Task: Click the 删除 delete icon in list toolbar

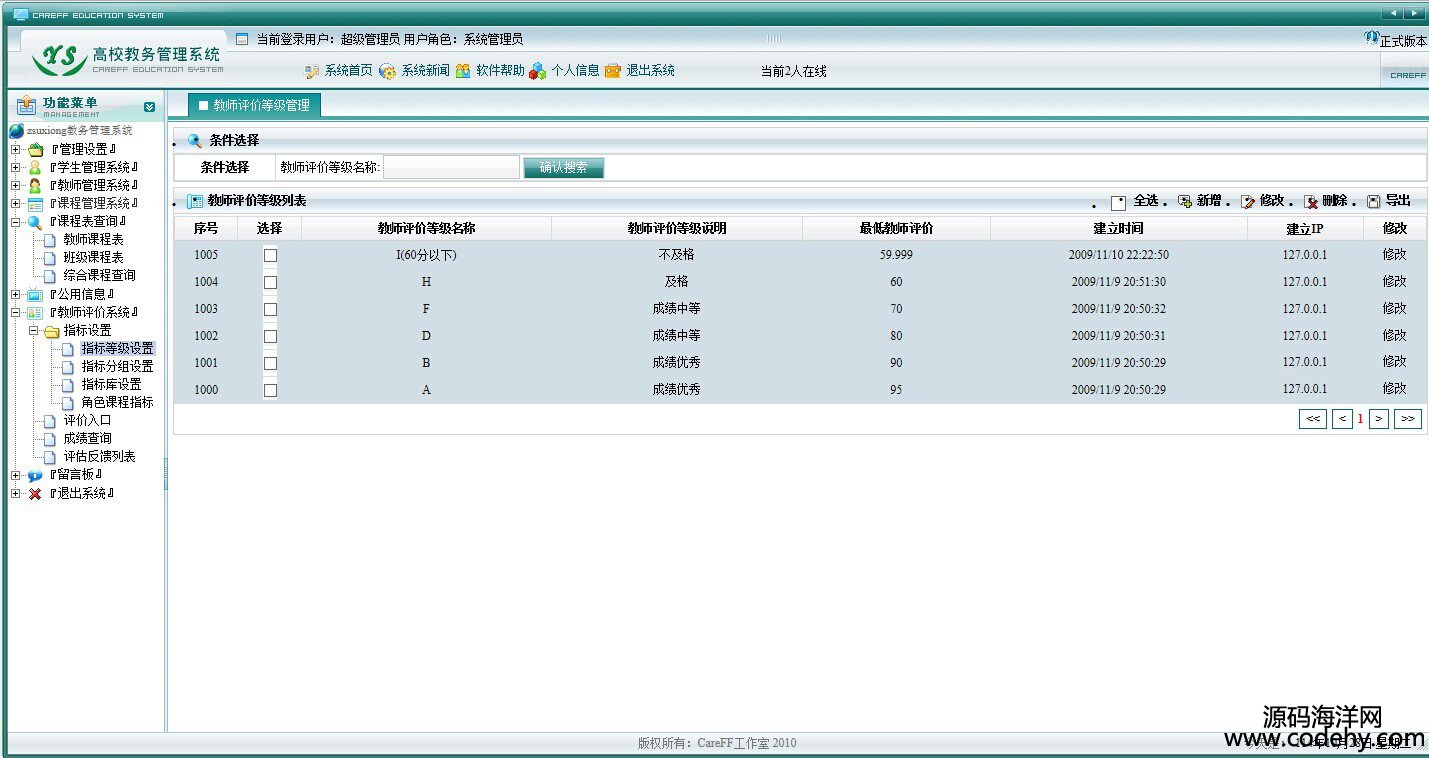Action: pos(1311,202)
